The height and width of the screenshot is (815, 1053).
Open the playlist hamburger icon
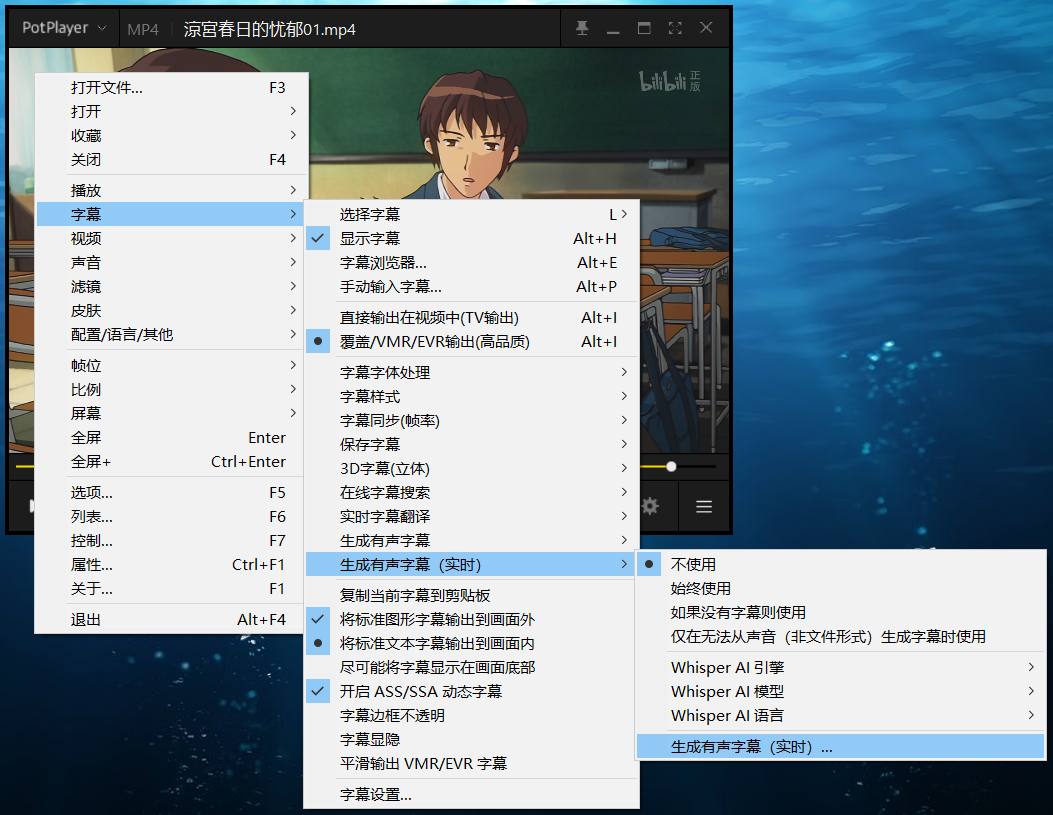(x=704, y=506)
